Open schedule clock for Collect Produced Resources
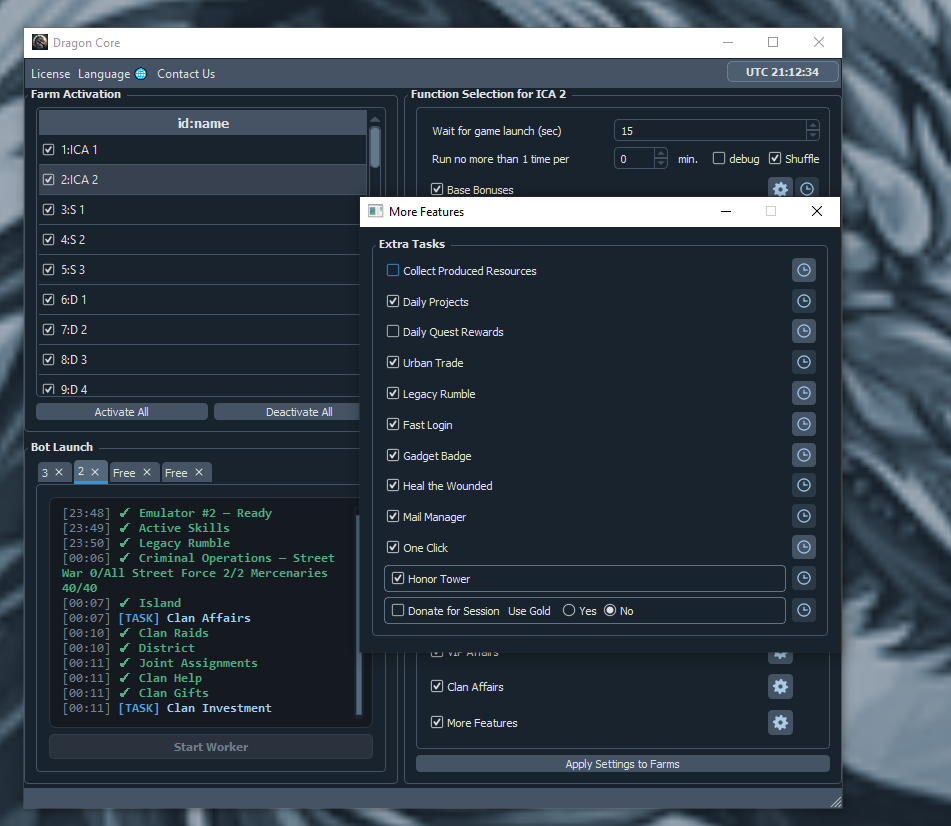Viewport: 951px width, 826px height. click(x=804, y=270)
